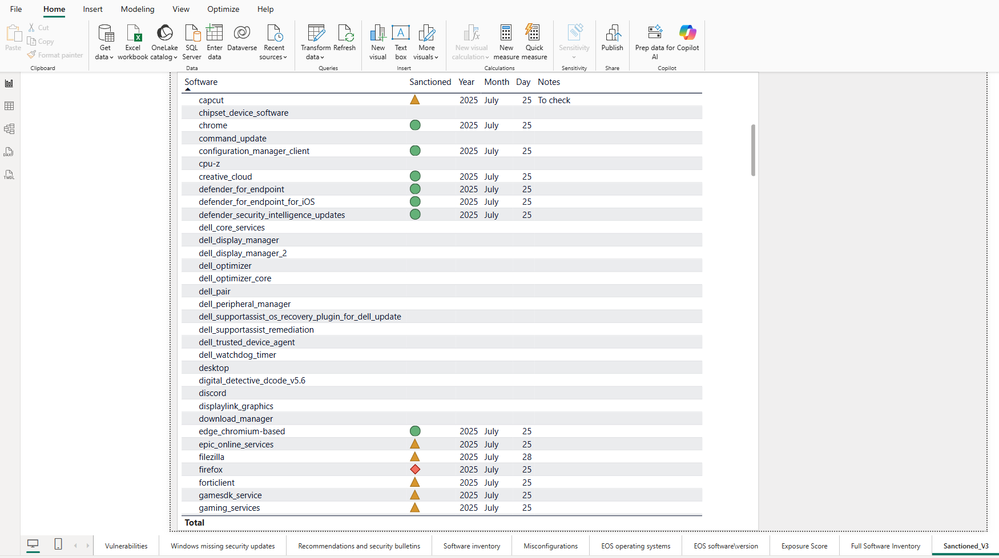Open the OneLake catalog

164,42
